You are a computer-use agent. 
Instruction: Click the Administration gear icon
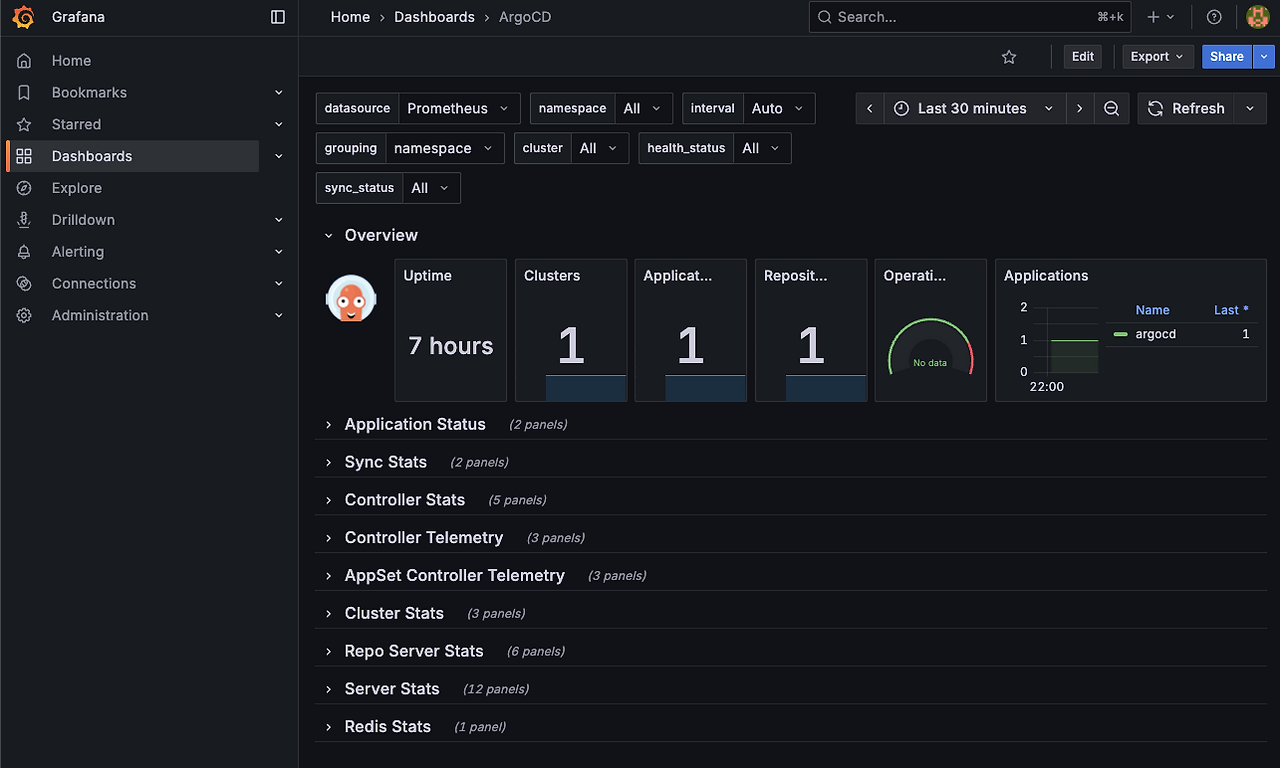click(x=24, y=315)
